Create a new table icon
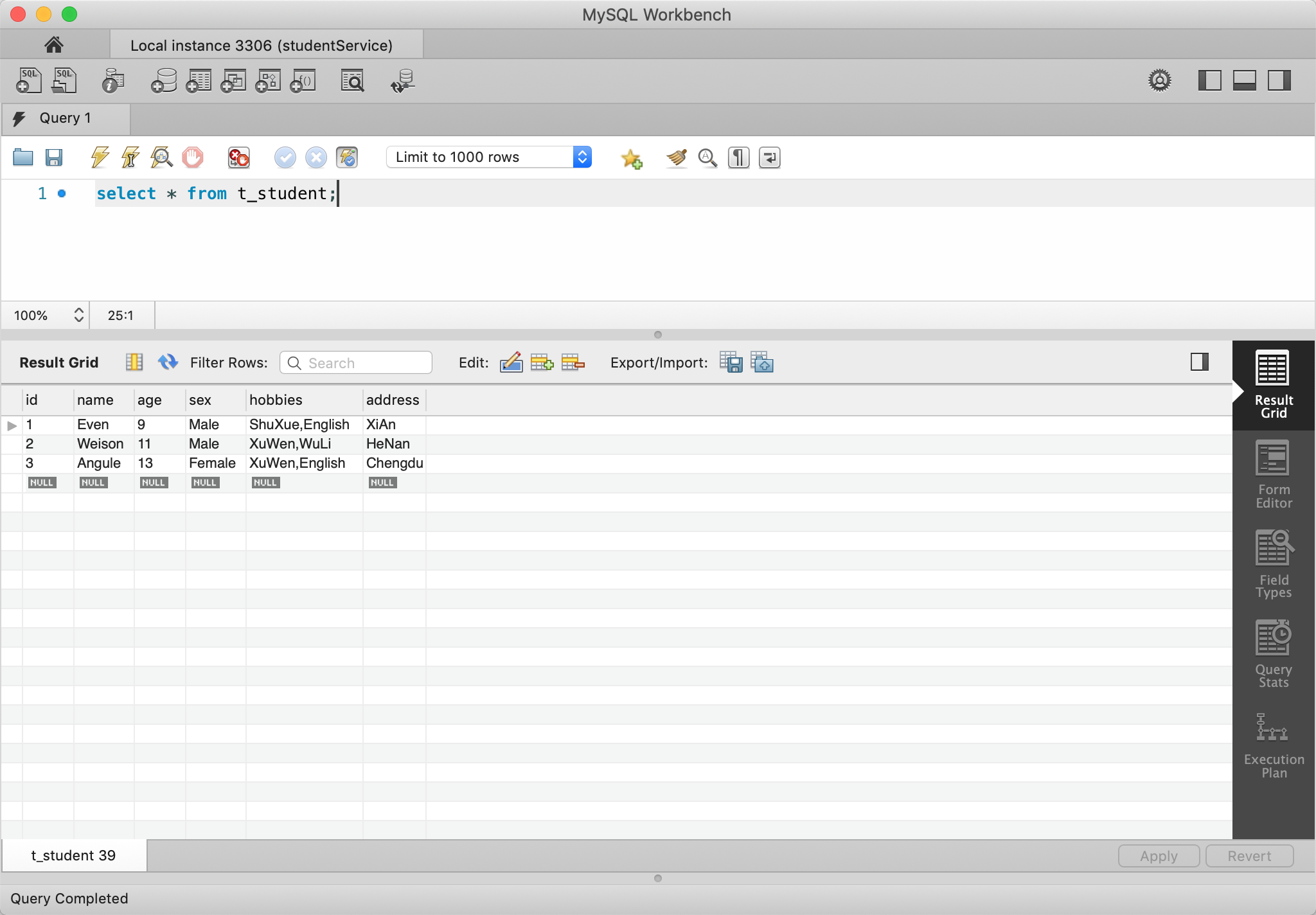This screenshot has height=915, width=1316. pyautogui.click(x=199, y=81)
